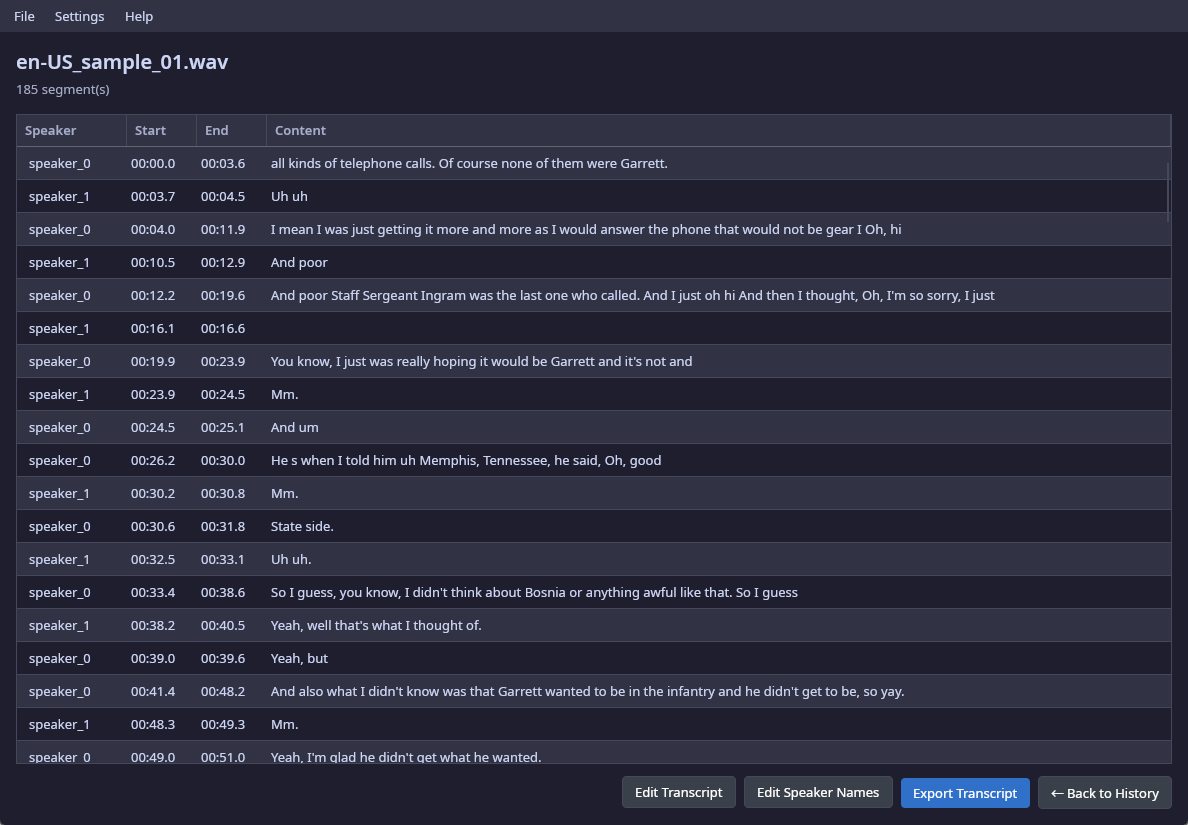Click the '185 segment(s)' label
The height and width of the screenshot is (825, 1188).
pos(63,89)
